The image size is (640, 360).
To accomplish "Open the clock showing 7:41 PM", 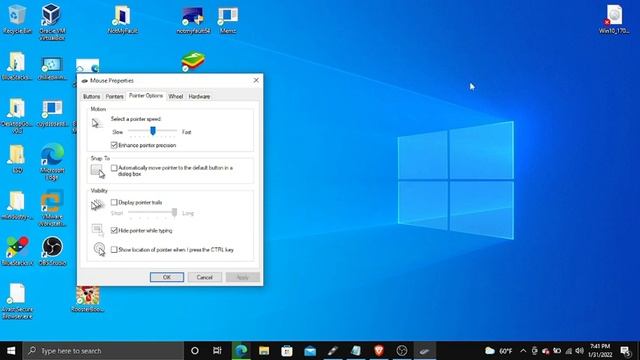I will click(600, 351).
